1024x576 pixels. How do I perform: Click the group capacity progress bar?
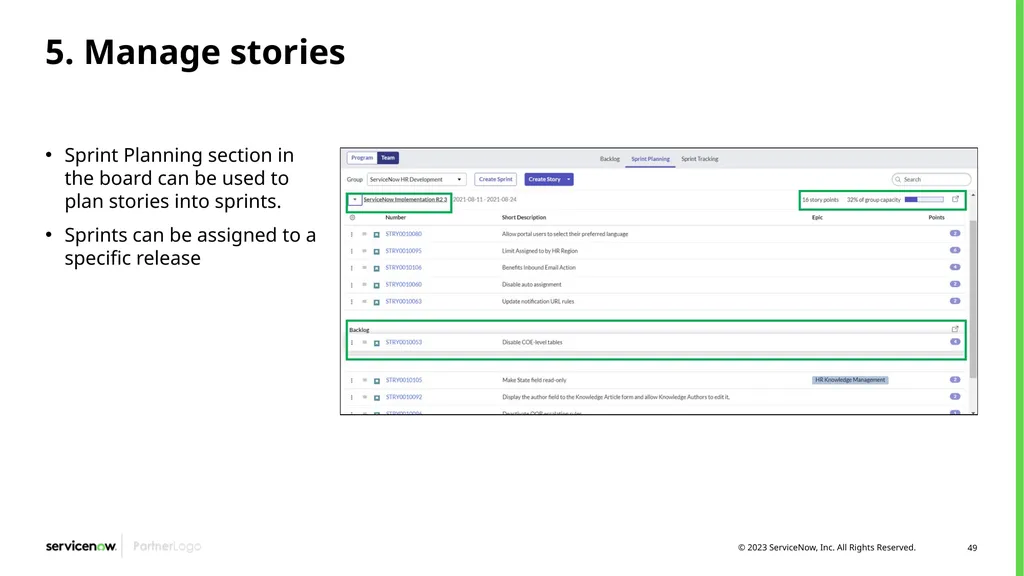click(924, 200)
